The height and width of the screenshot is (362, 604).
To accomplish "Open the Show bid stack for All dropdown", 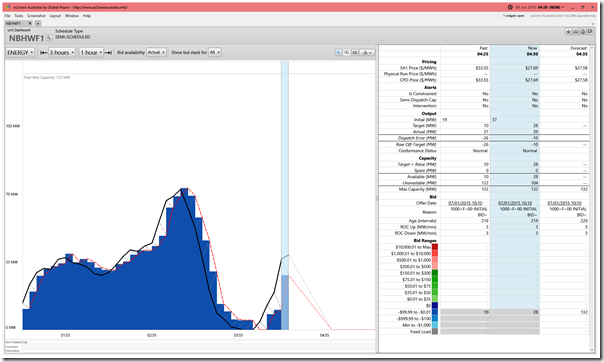I will (215, 52).
